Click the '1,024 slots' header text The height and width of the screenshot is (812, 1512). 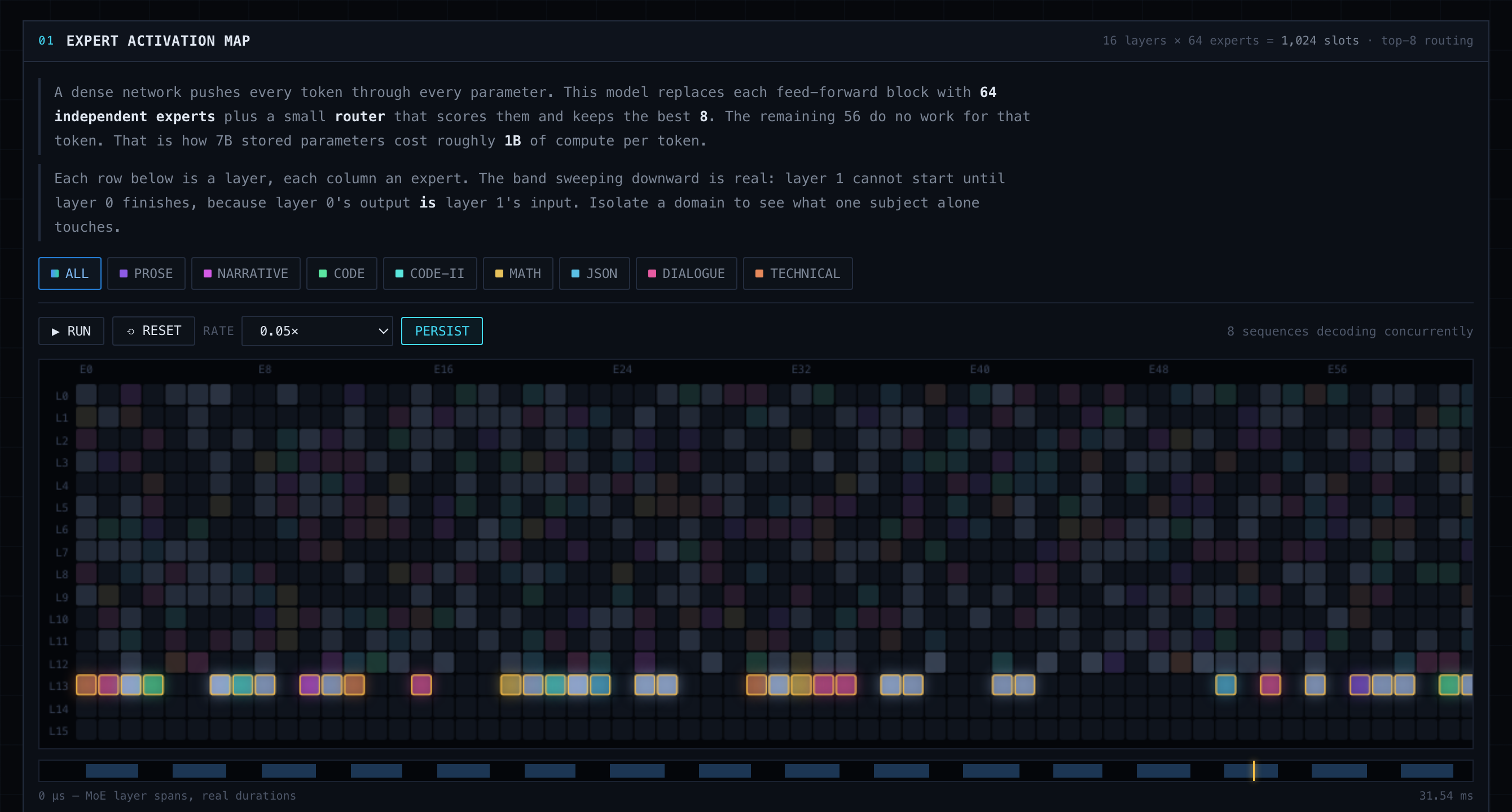[x=1320, y=41]
